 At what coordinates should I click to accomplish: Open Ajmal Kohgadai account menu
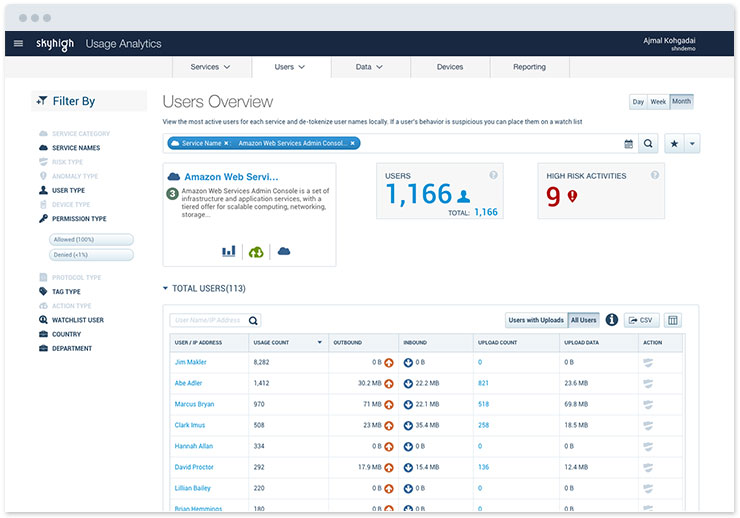pos(669,43)
